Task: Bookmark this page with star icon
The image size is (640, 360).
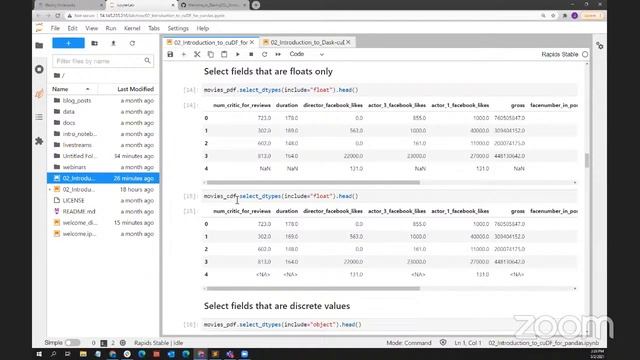Action: pos(553,16)
